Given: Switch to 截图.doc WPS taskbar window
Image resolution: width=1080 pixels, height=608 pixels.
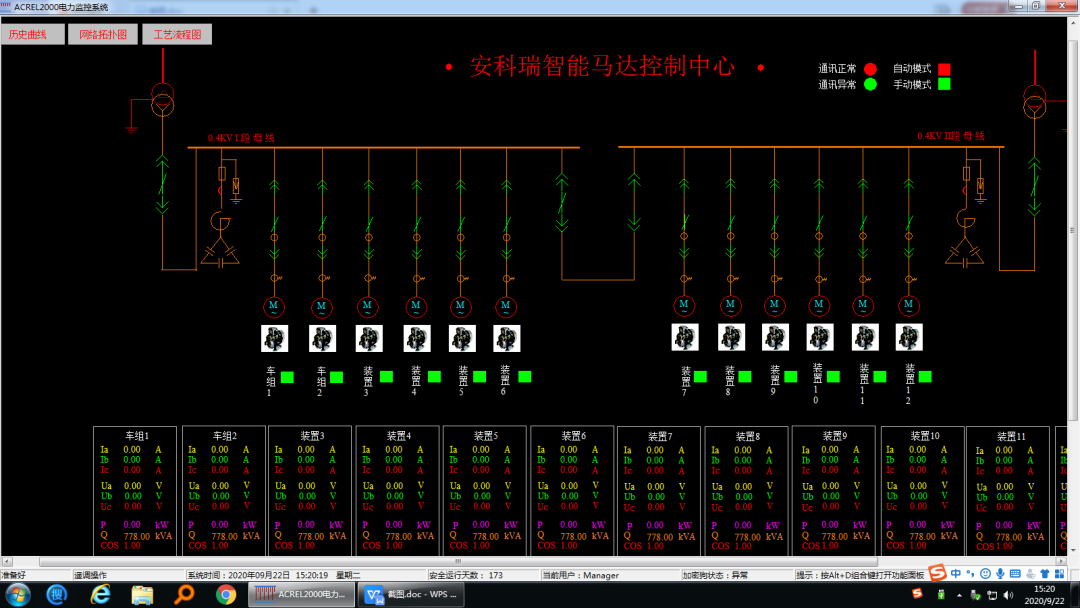Looking at the screenshot, I should [x=411, y=594].
